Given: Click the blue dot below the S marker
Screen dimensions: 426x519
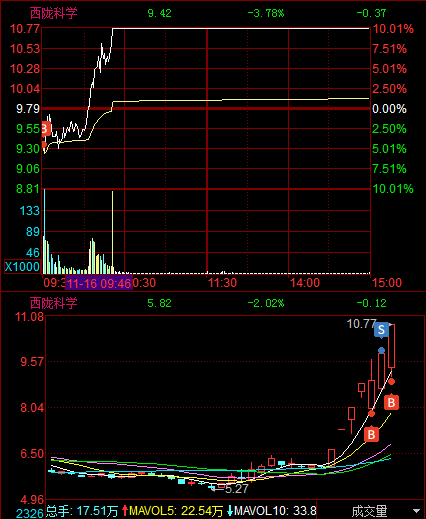Looking at the screenshot, I should click(381, 350).
